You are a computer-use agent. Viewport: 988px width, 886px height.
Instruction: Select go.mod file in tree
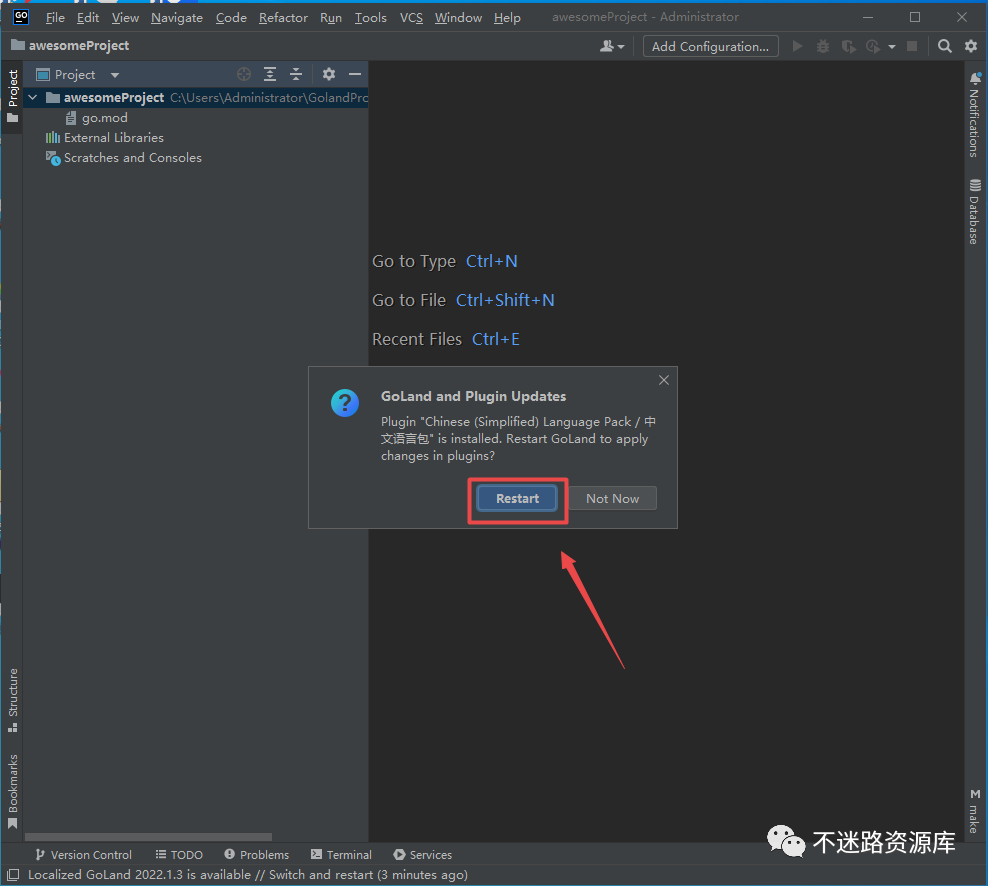(x=96, y=118)
